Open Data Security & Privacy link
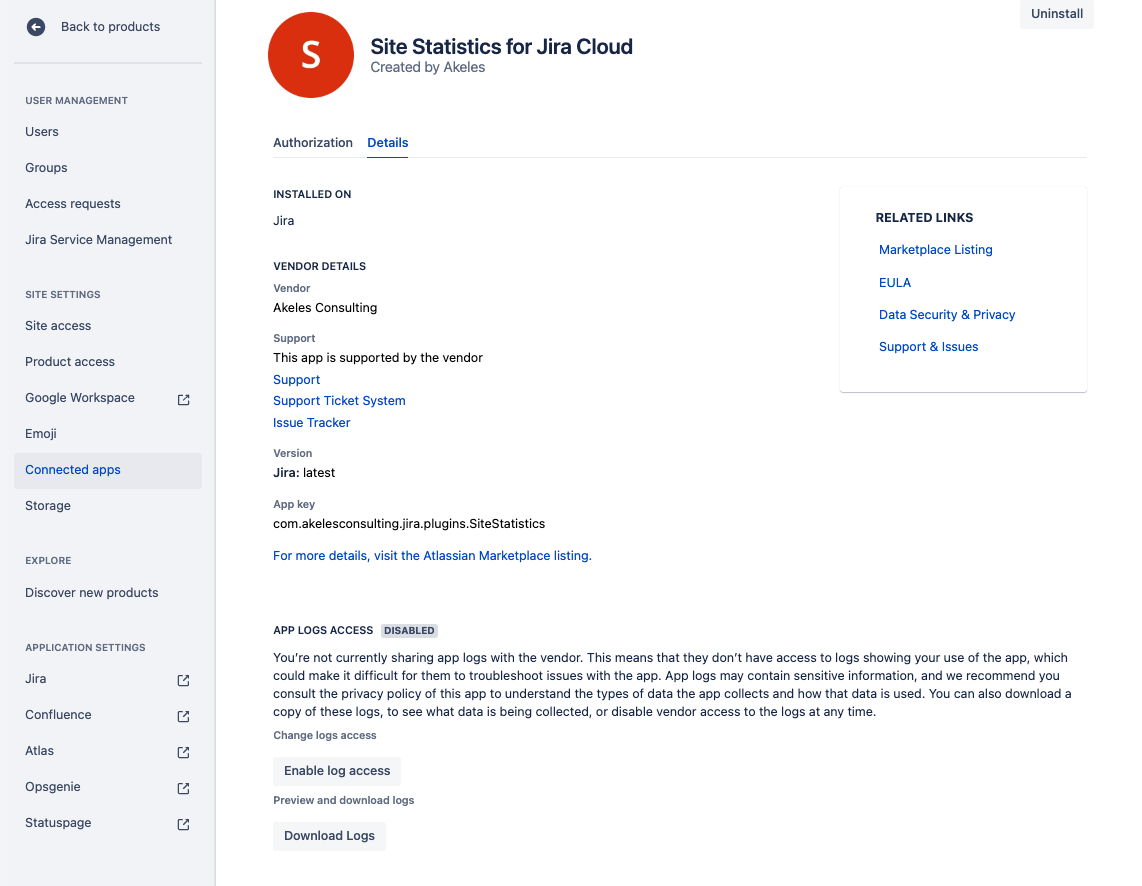 point(946,315)
